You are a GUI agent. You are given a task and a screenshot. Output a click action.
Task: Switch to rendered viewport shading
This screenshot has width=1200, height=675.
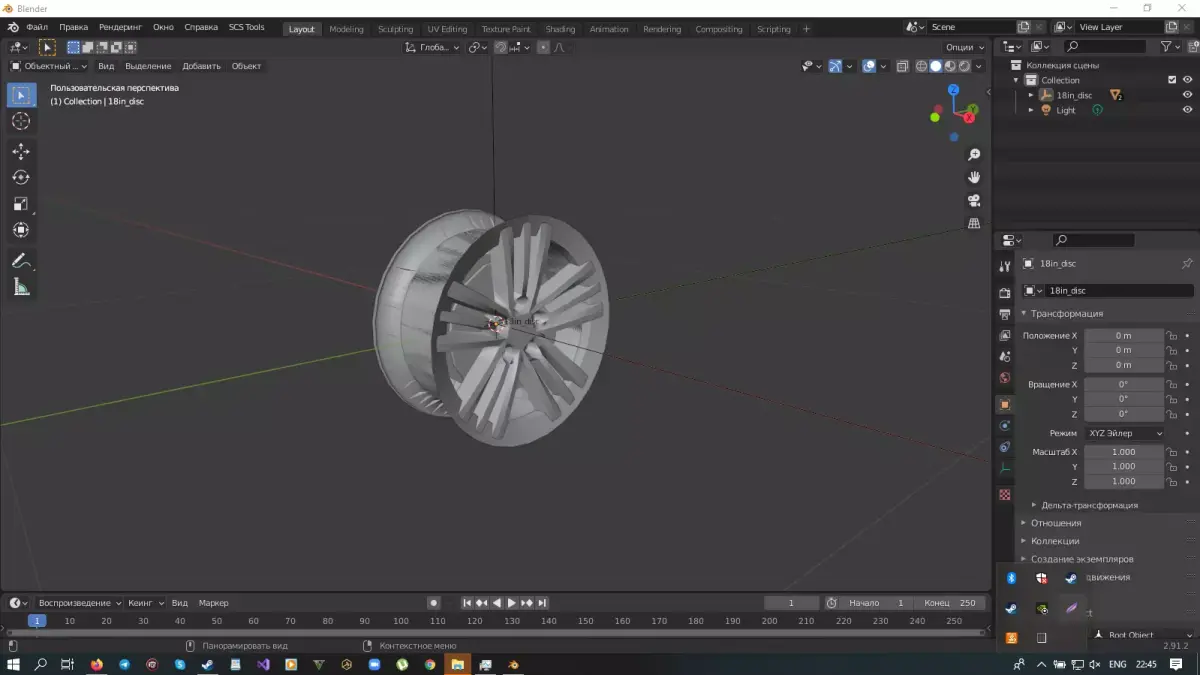click(x=964, y=66)
